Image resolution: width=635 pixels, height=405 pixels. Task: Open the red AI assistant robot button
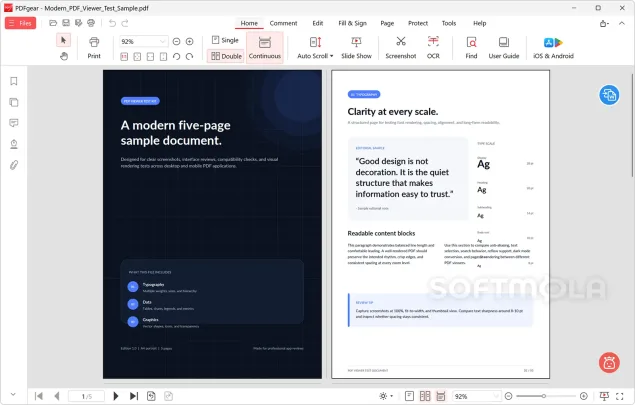(x=609, y=362)
